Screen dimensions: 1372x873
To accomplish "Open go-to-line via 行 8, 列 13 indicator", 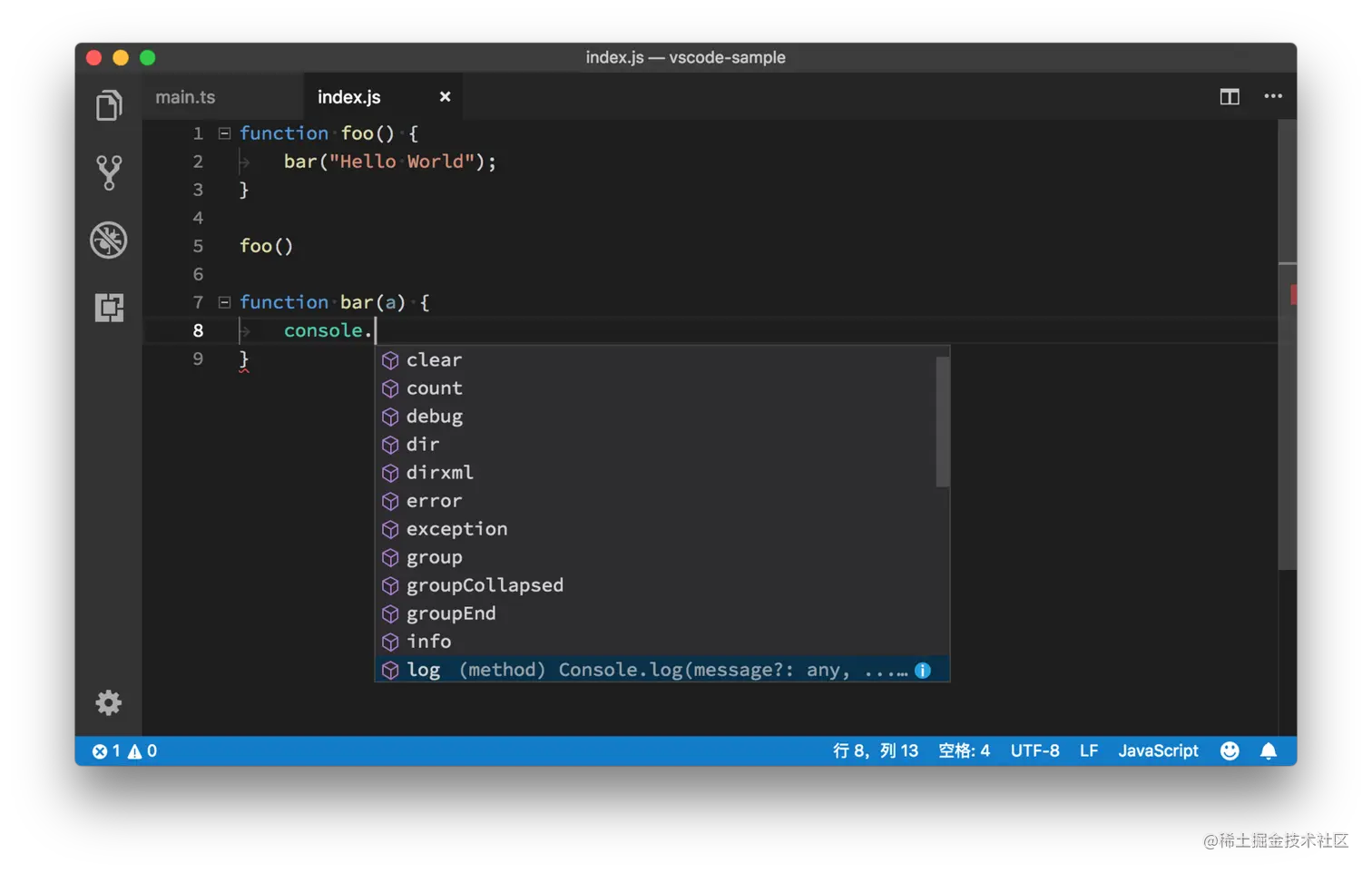I will 876,751.
